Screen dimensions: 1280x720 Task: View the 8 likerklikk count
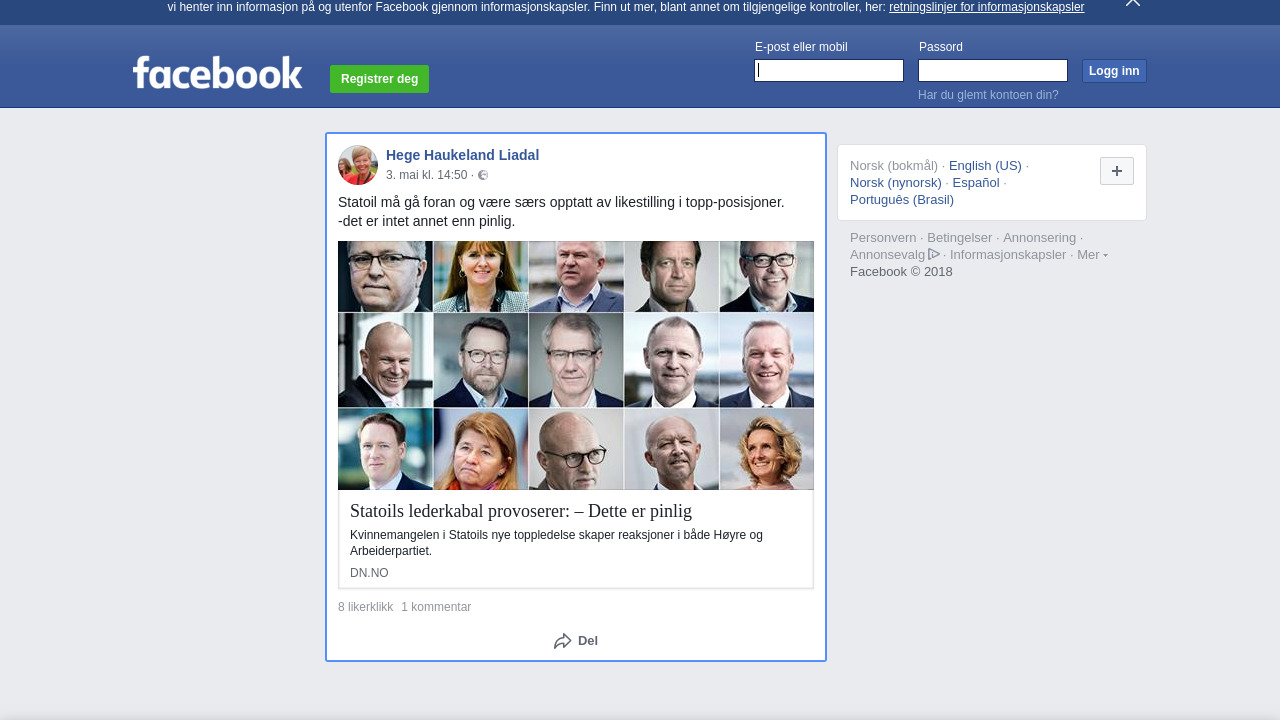366,607
